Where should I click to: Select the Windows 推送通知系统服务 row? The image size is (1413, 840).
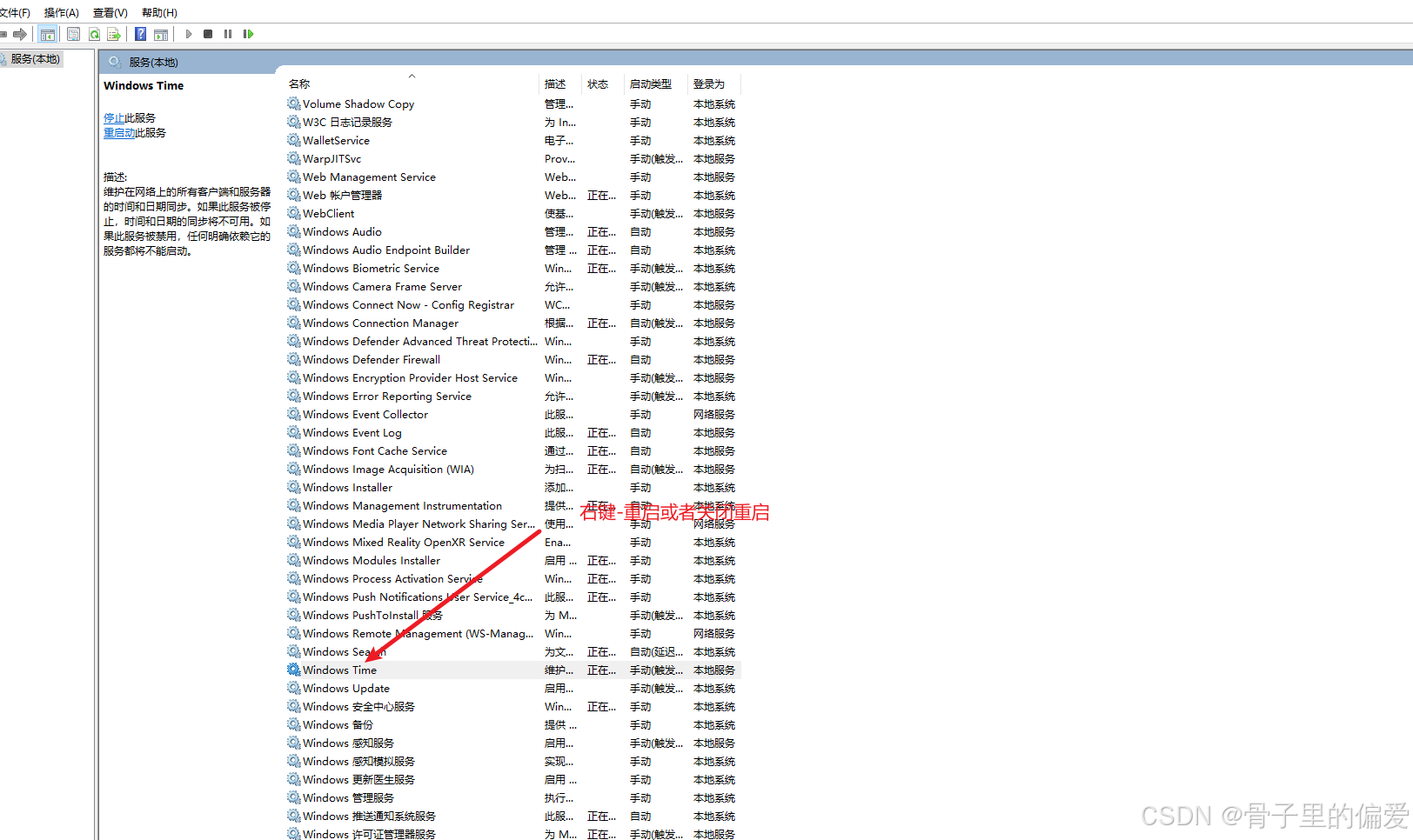(x=513, y=816)
